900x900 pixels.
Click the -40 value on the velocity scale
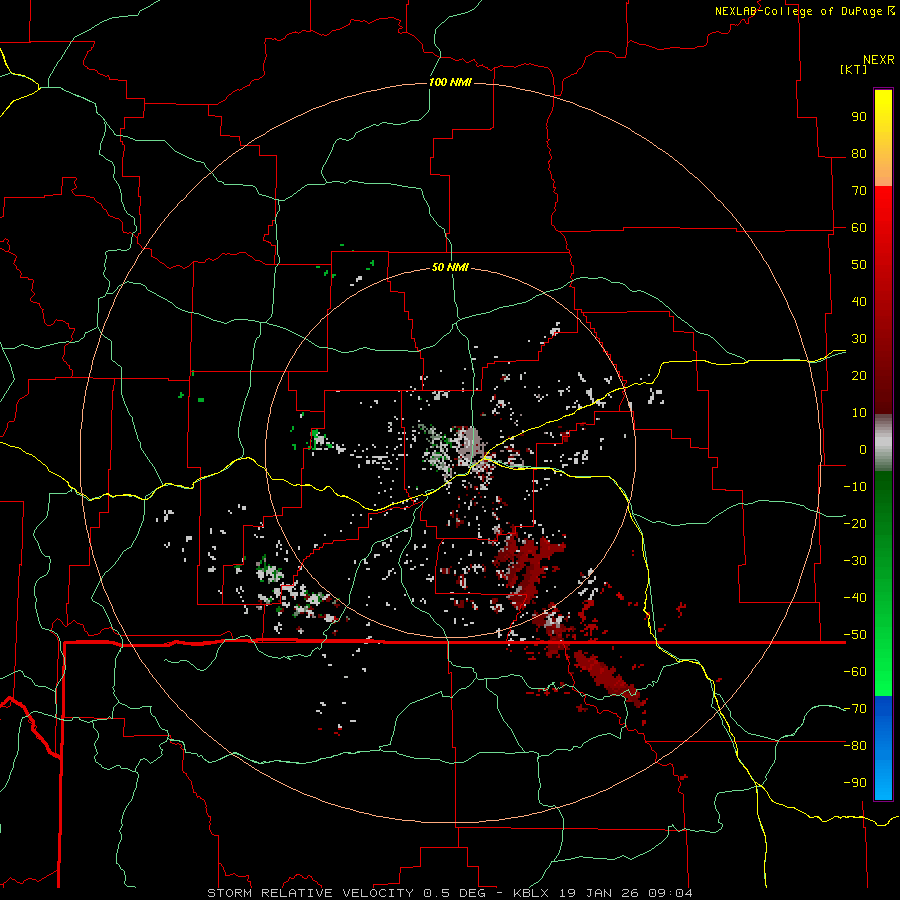click(855, 598)
